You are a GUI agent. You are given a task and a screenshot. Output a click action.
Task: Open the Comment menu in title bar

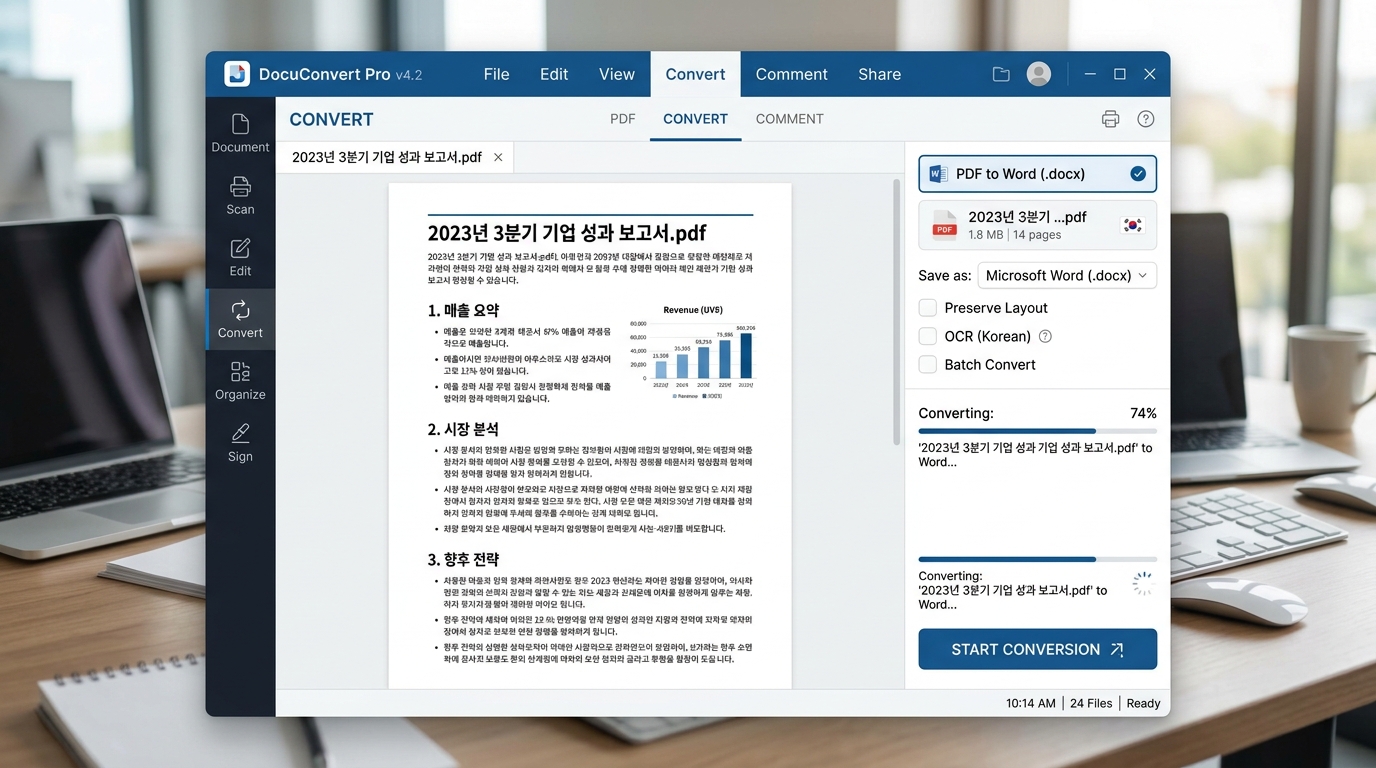click(x=792, y=74)
